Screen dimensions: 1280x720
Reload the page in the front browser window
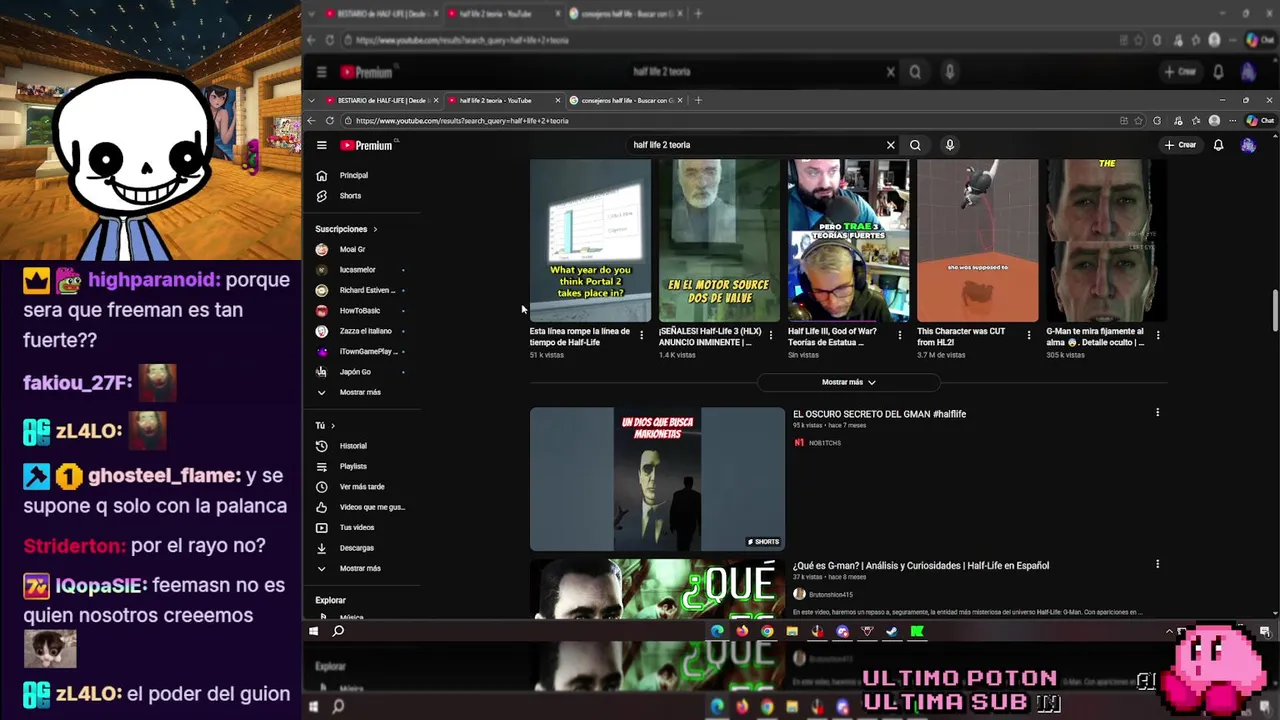point(329,121)
